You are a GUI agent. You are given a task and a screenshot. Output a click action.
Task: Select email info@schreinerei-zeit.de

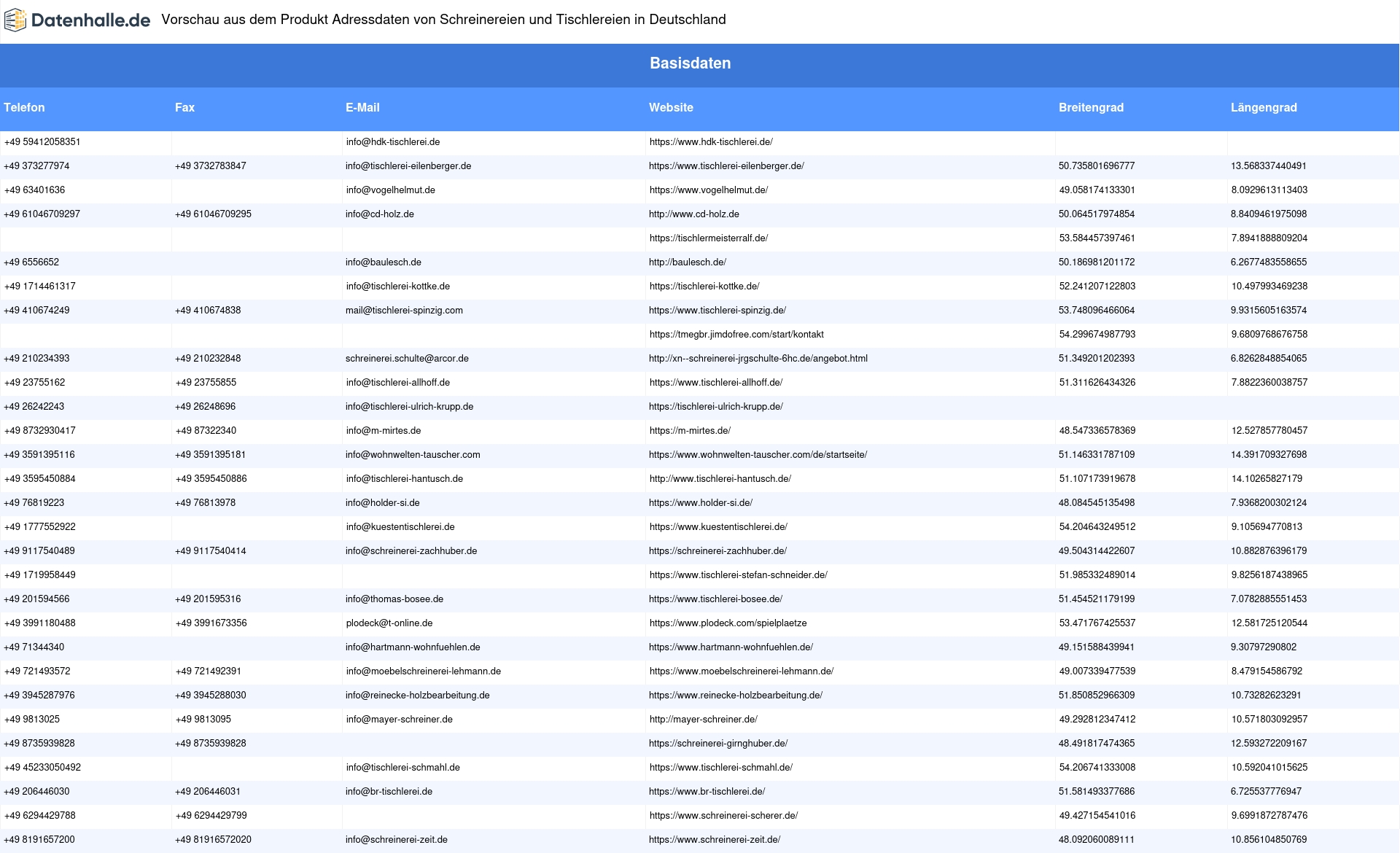(x=397, y=840)
